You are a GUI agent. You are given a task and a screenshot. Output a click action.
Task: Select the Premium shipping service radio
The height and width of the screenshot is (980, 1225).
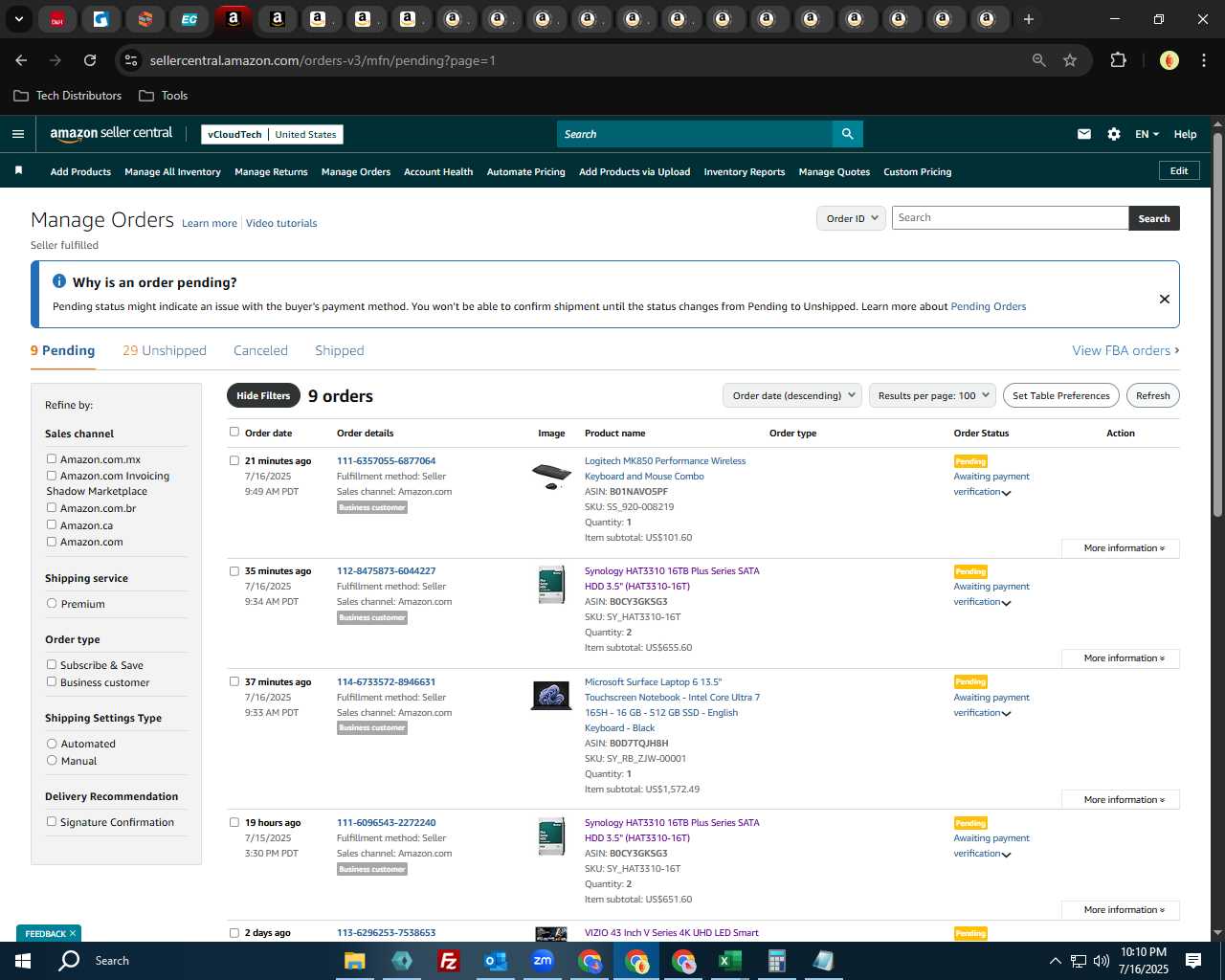[52, 603]
